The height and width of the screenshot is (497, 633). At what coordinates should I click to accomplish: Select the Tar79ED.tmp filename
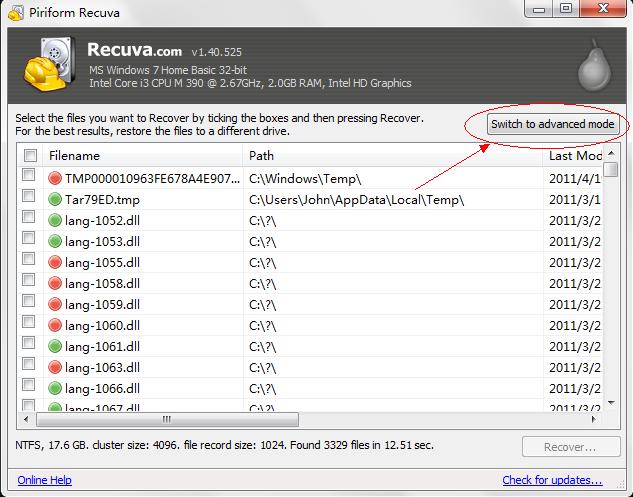tap(102, 199)
